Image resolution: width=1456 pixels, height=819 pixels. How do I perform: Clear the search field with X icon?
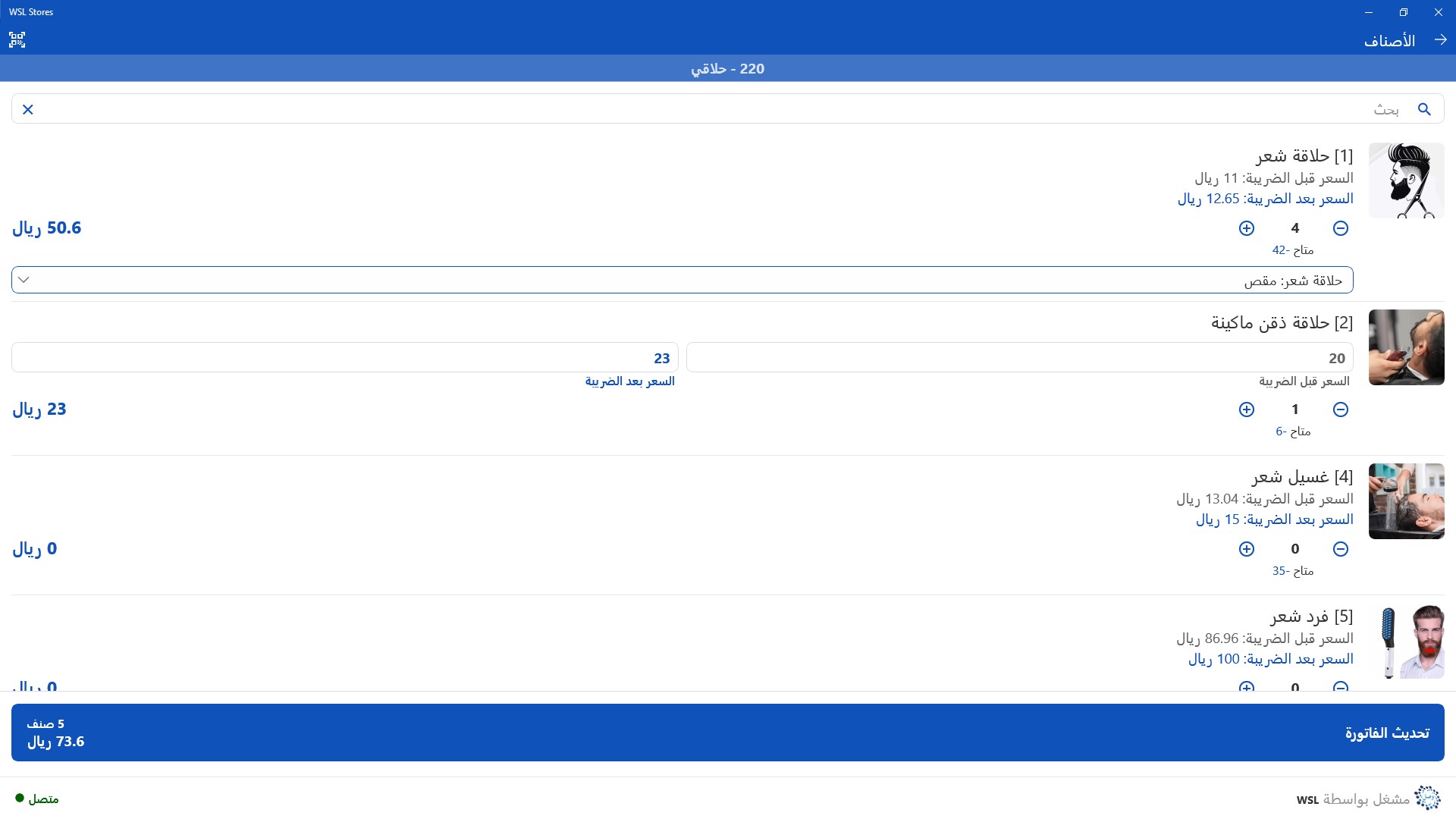[x=28, y=109]
